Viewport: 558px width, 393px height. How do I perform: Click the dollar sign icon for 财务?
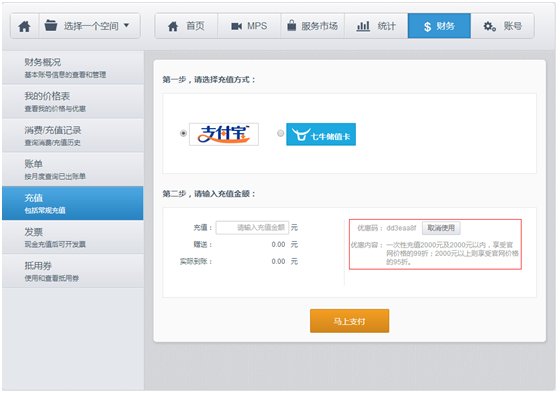coord(427,27)
